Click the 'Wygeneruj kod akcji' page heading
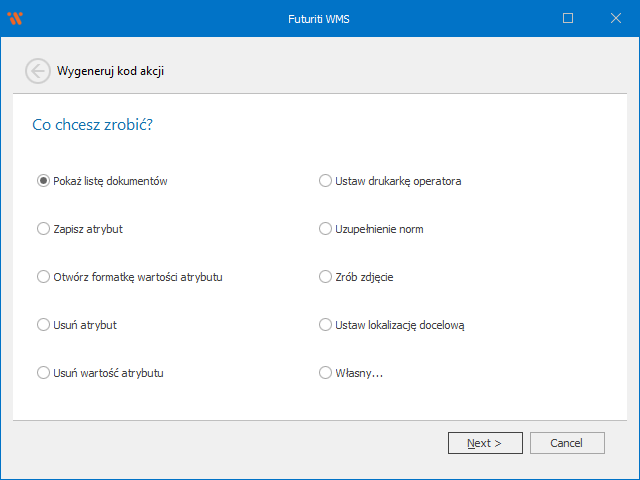 pyautogui.click(x=111, y=71)
